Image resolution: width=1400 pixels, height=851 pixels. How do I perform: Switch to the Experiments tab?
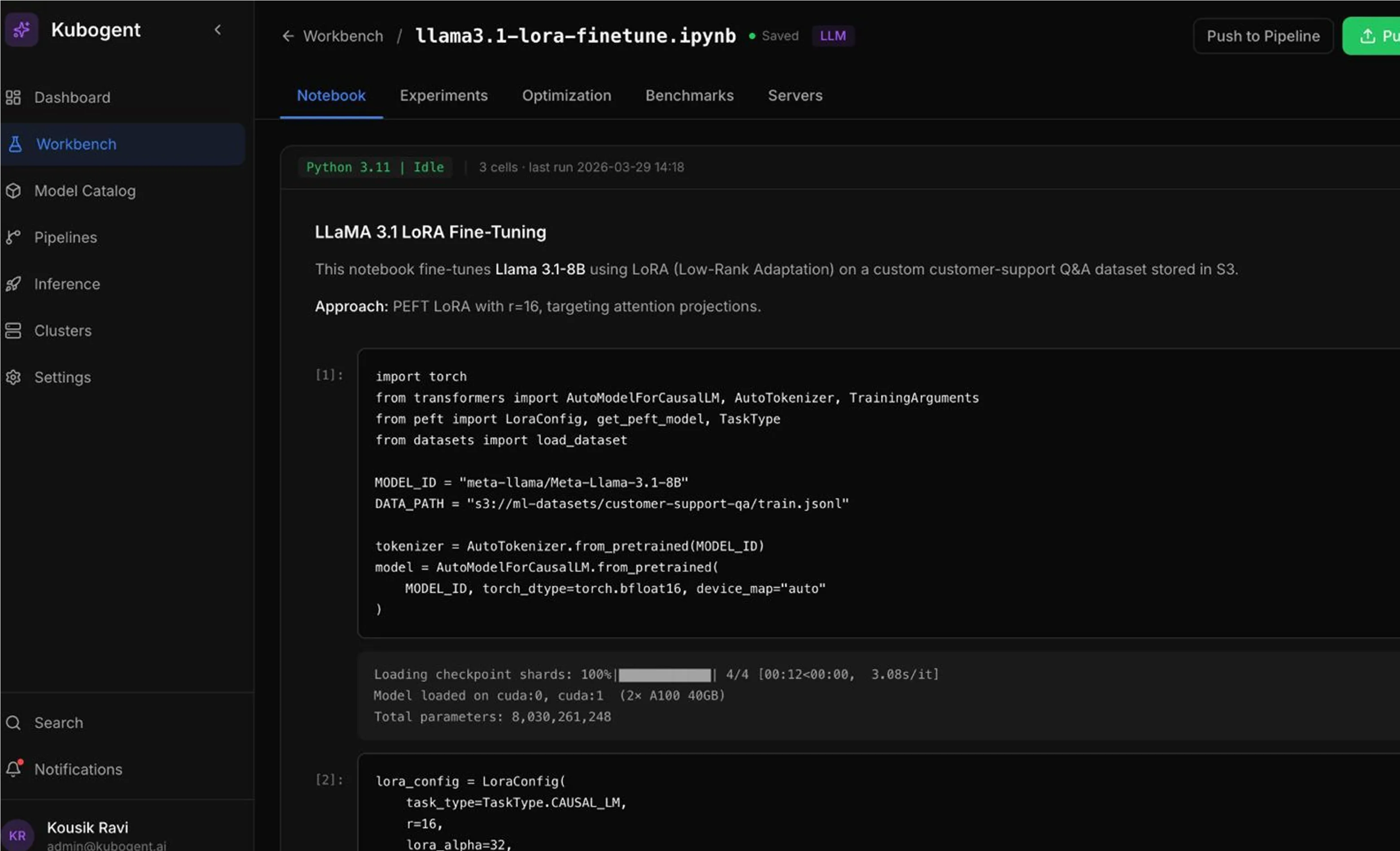[444, 96]
